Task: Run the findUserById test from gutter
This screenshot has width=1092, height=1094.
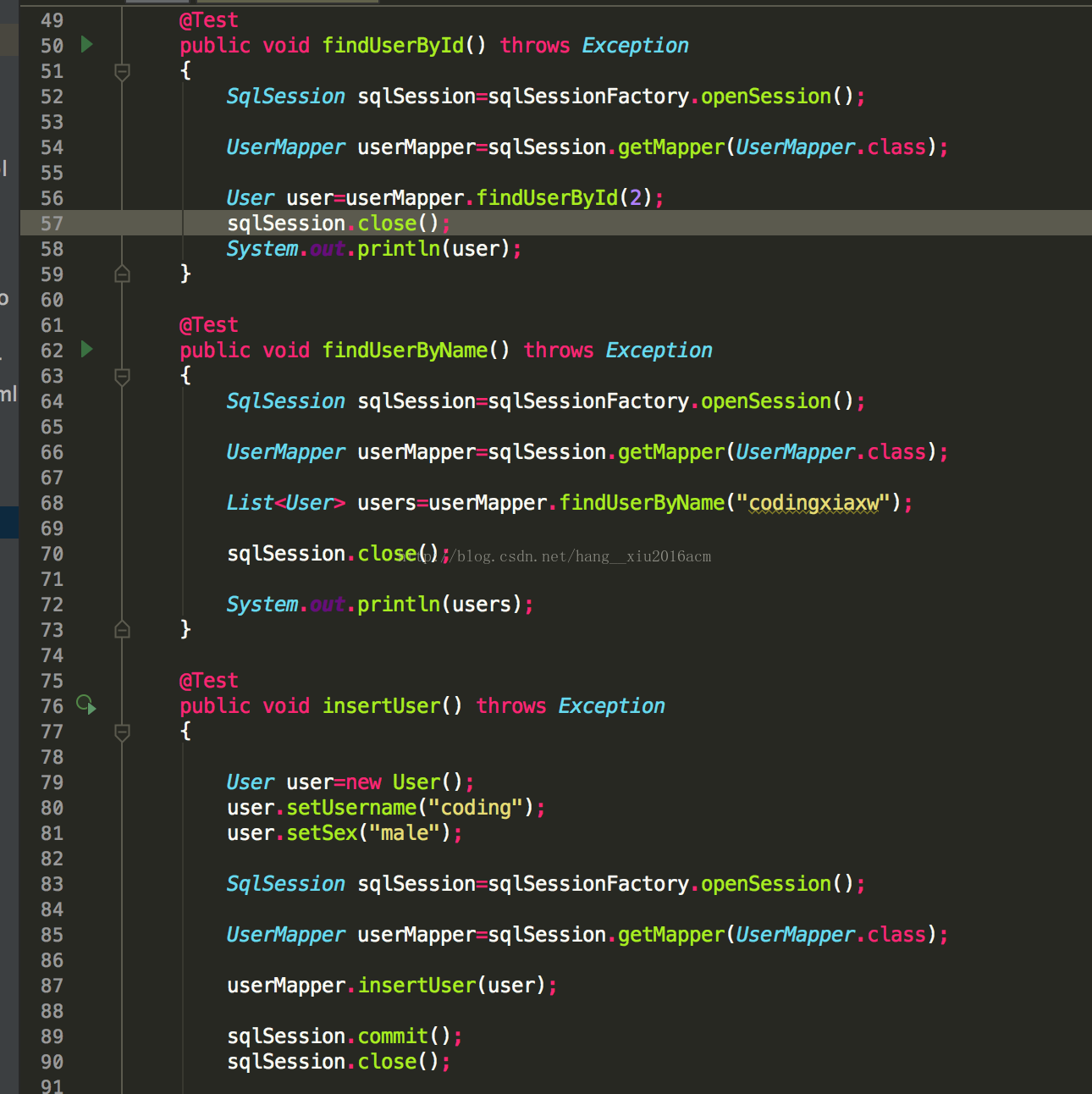Action: pyautogui.click(x=86, y=44)
